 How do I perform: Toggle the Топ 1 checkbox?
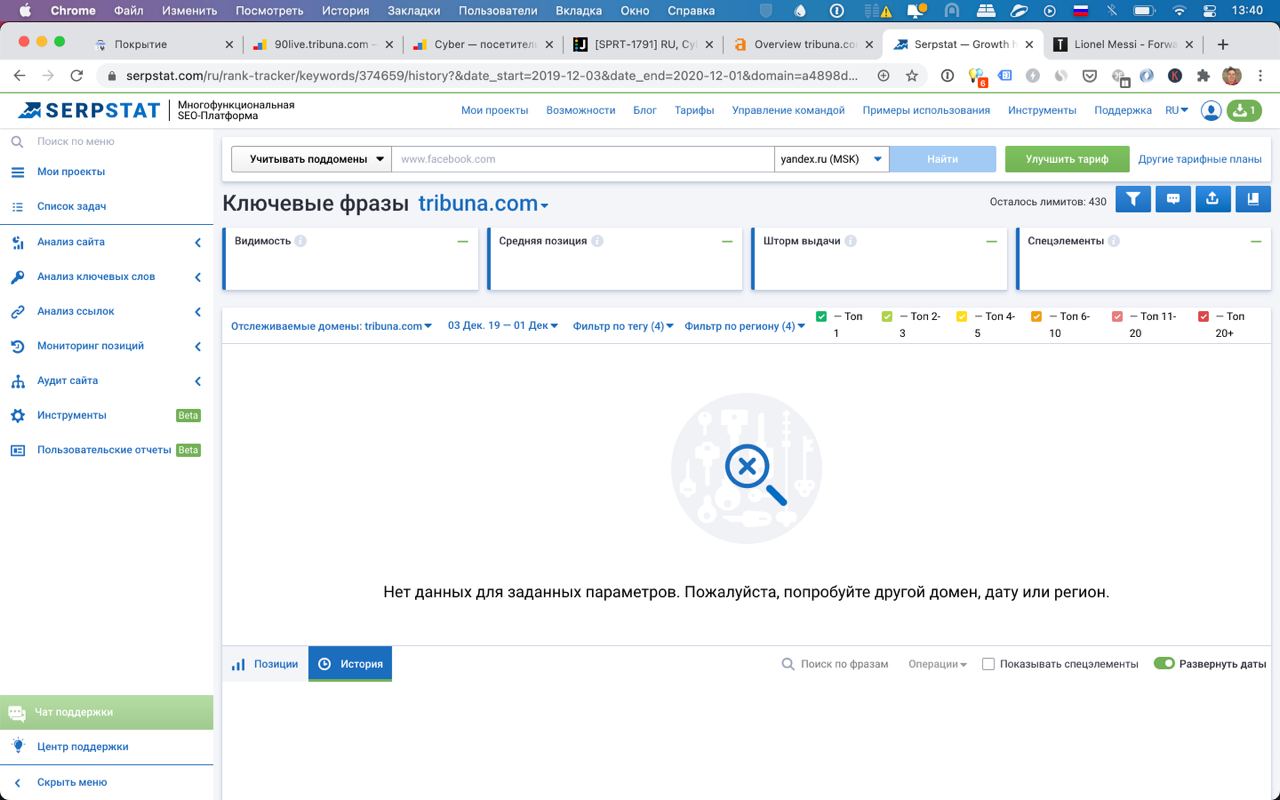click(822, 317)
